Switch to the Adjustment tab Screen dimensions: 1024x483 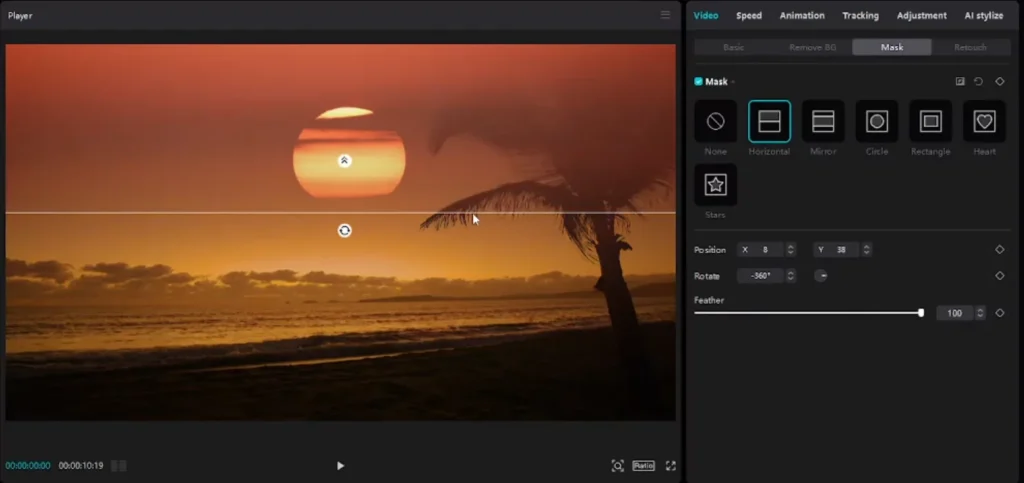921,16
